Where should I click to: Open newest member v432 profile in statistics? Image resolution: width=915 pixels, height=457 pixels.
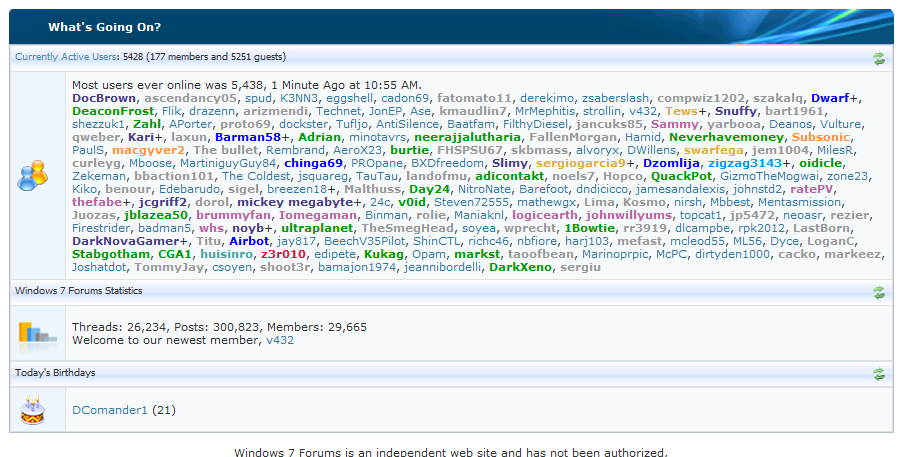(280, 340)
